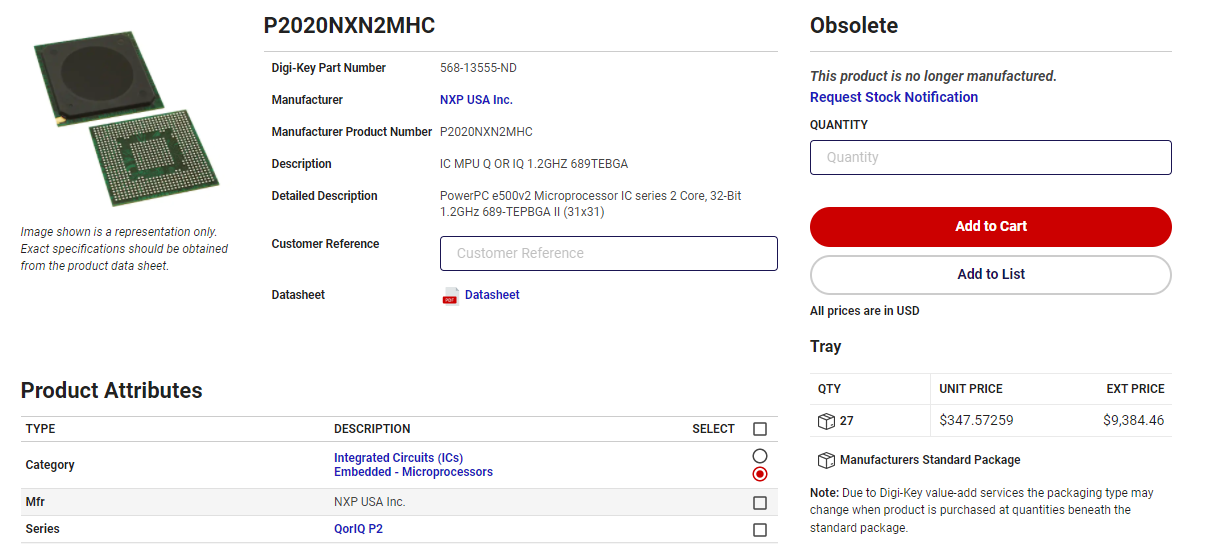Open the QorIQ P2 series link

[x=358, y=529]
